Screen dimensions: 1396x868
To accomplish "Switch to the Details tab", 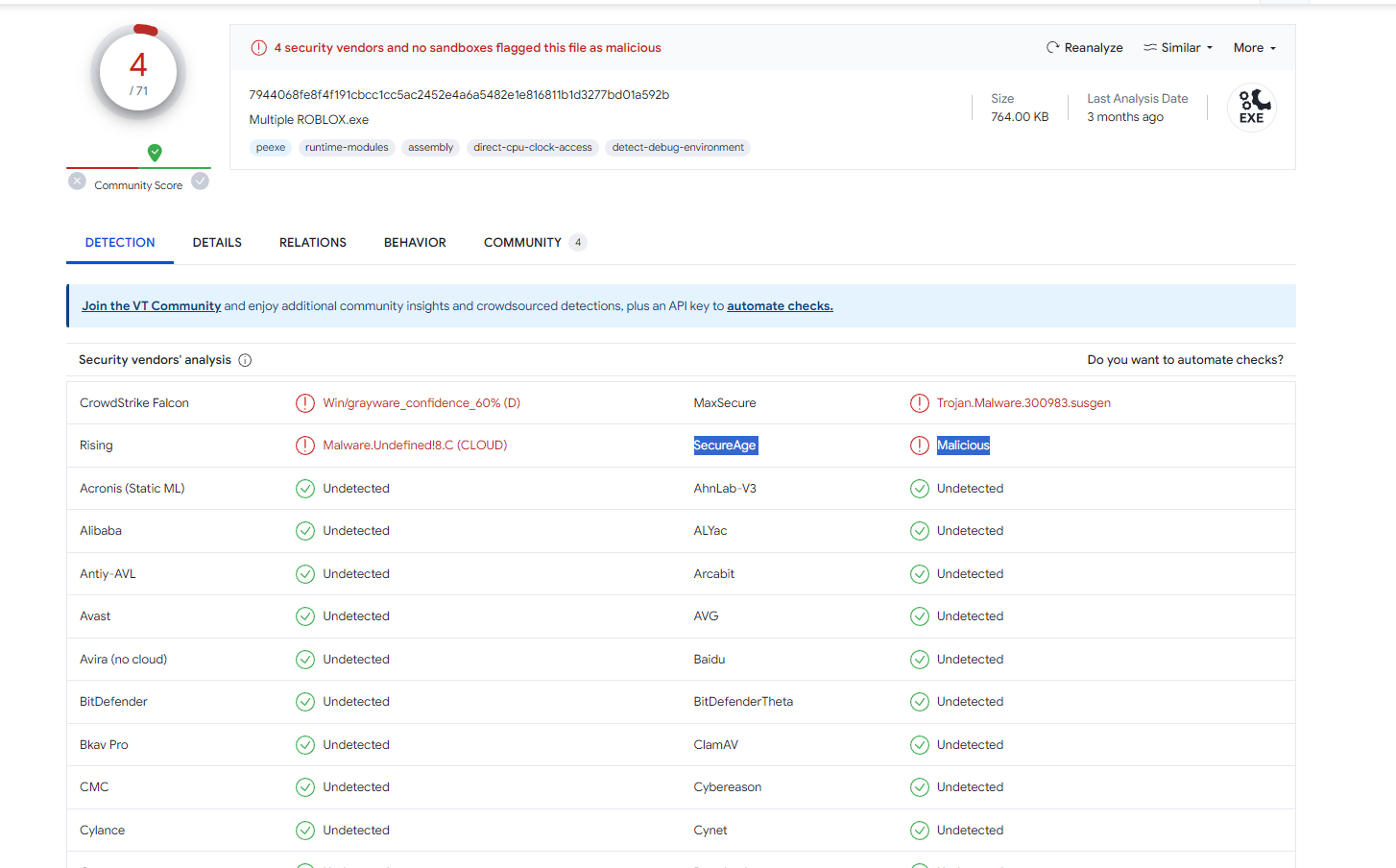I will (217, 243).
